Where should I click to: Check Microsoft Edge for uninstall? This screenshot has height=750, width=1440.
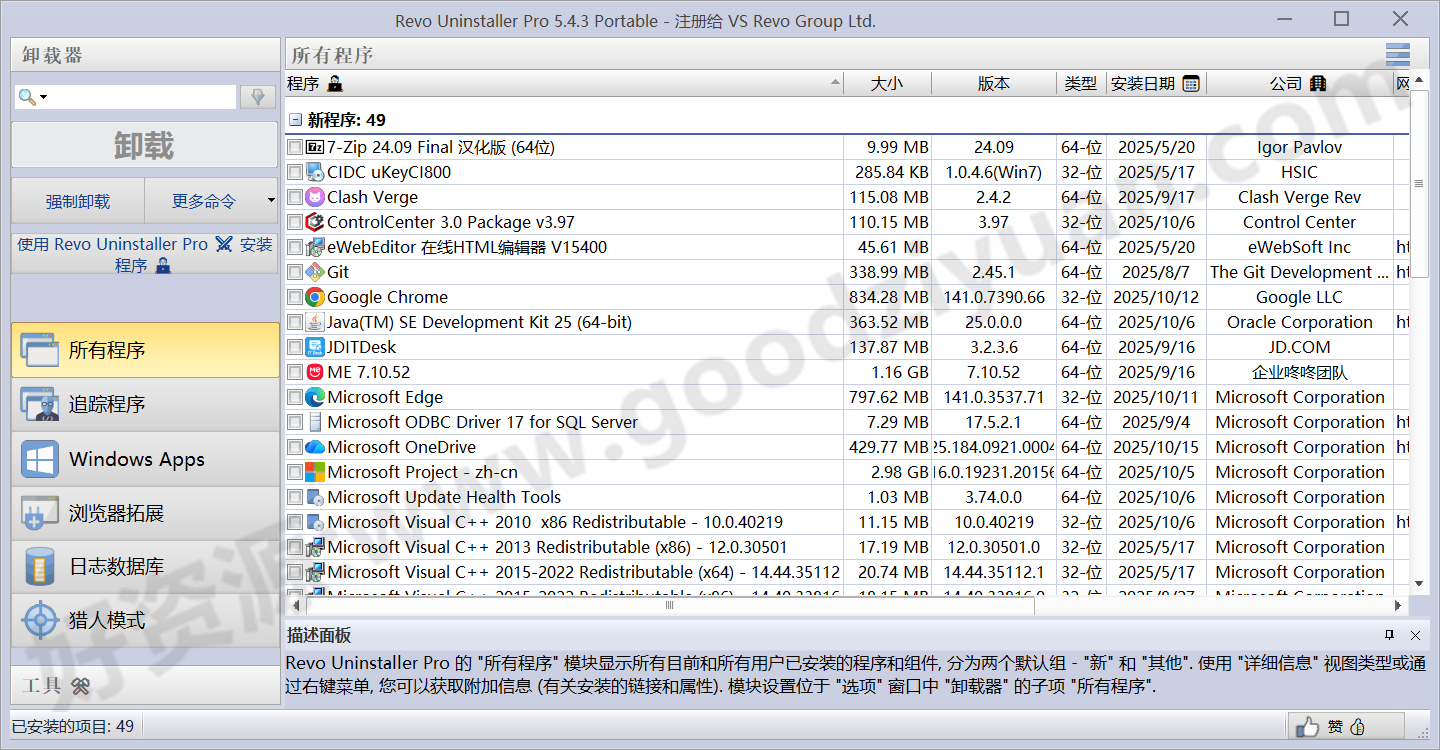coord(294,397)
